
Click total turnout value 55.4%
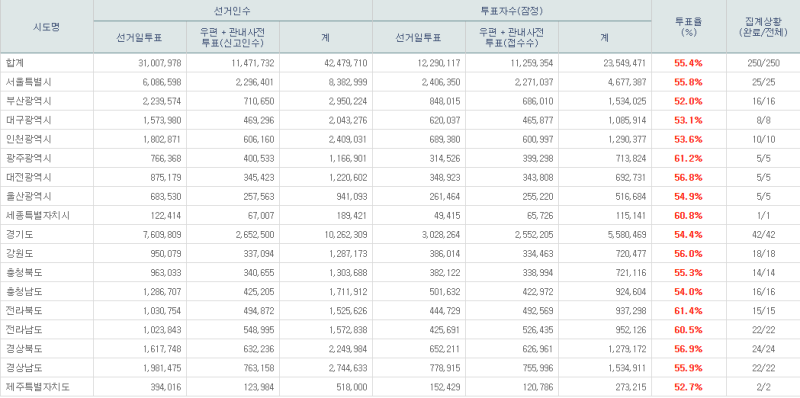coord(688,63)
